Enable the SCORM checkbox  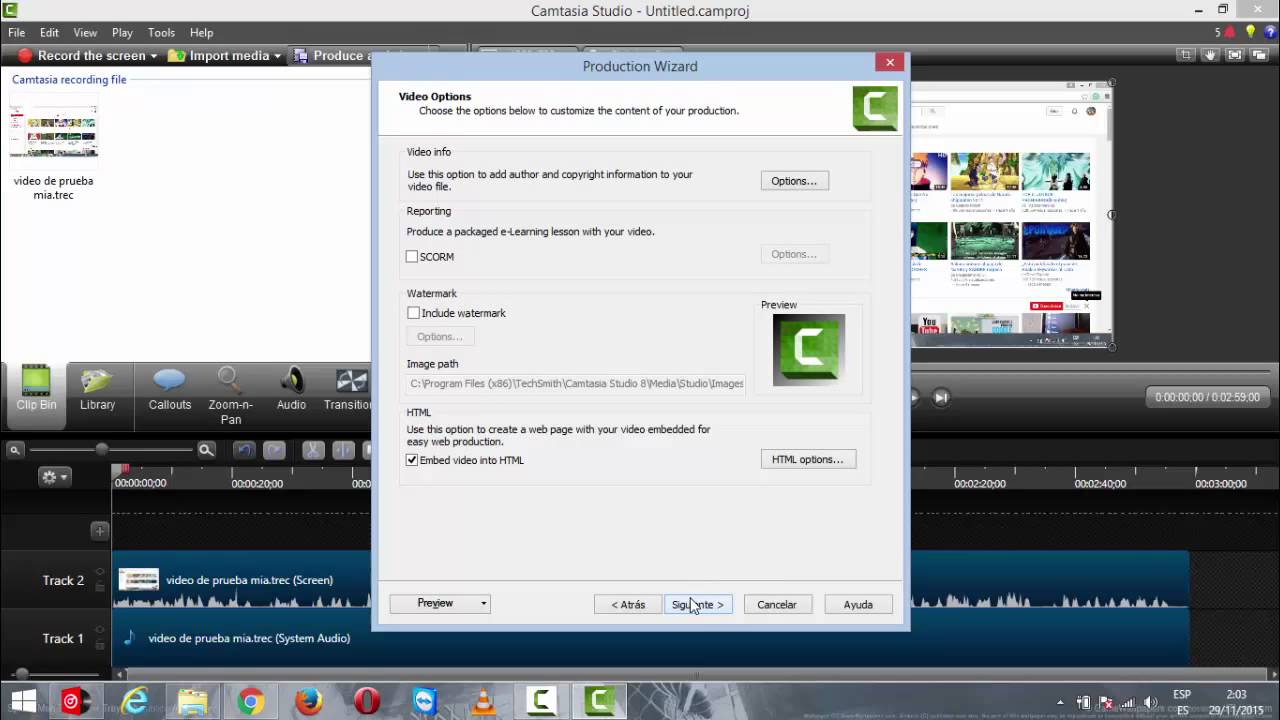point(412,257)
